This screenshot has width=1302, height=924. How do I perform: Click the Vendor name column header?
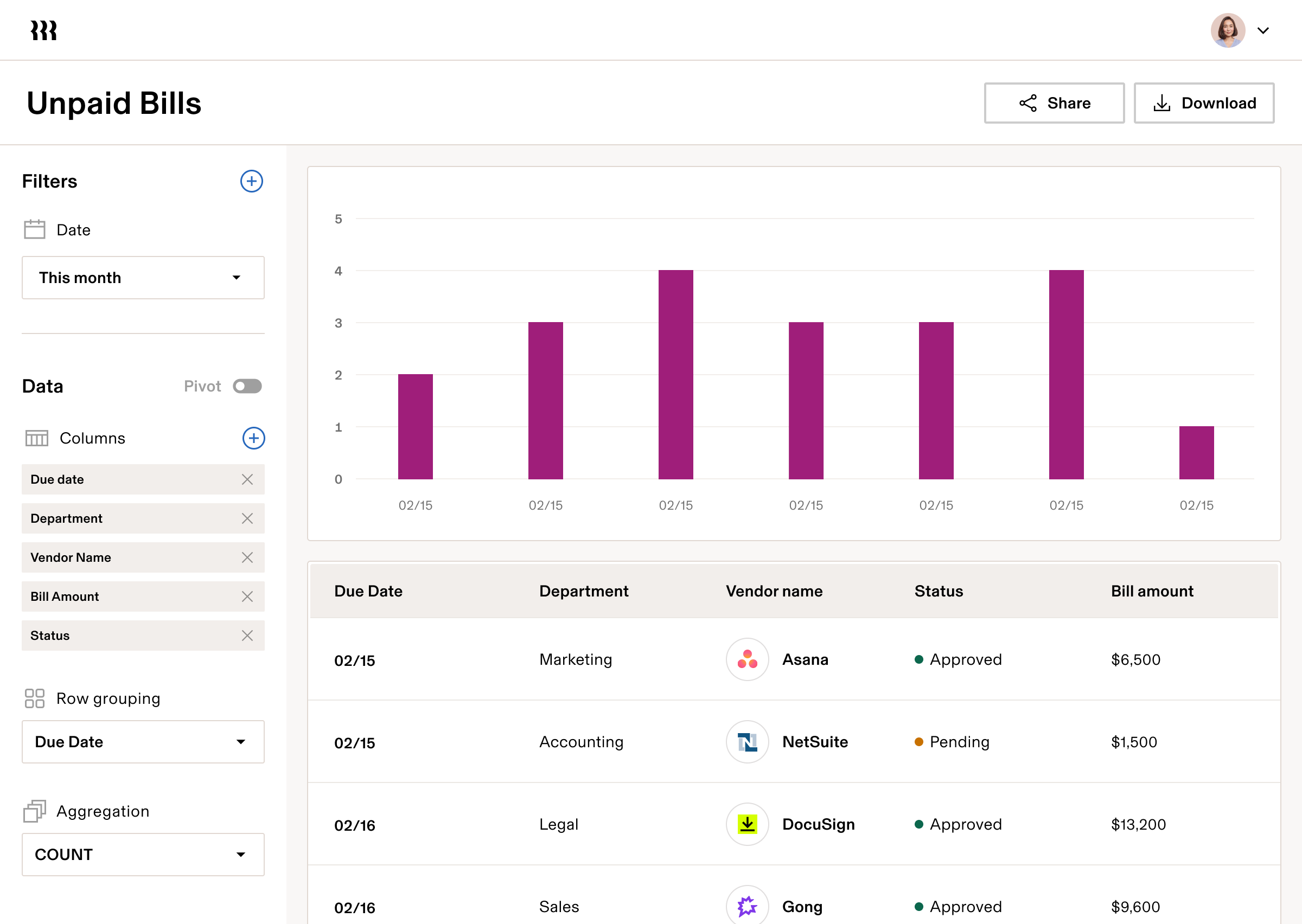coord(774,591)
